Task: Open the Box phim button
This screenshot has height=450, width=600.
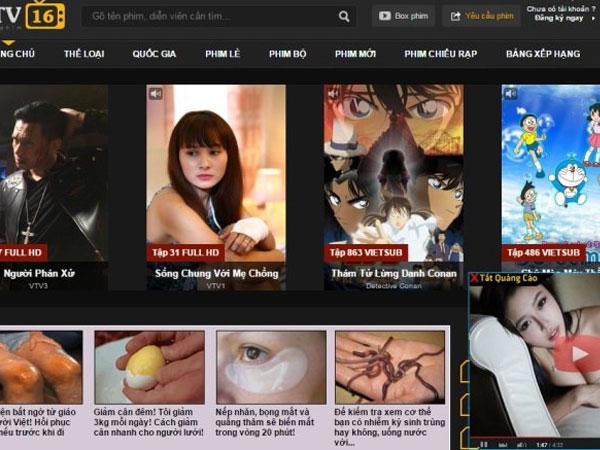Action: coord(403,16)
